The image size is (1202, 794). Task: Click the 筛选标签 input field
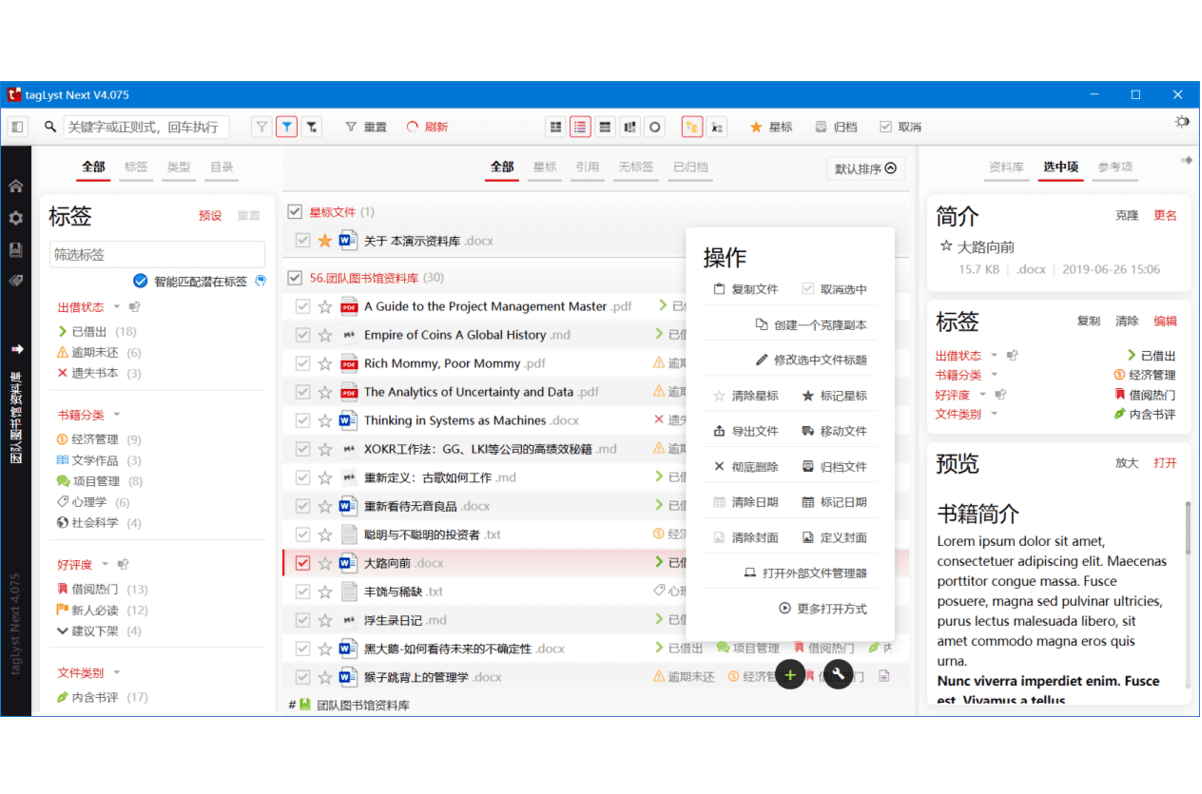pos(157,254)
